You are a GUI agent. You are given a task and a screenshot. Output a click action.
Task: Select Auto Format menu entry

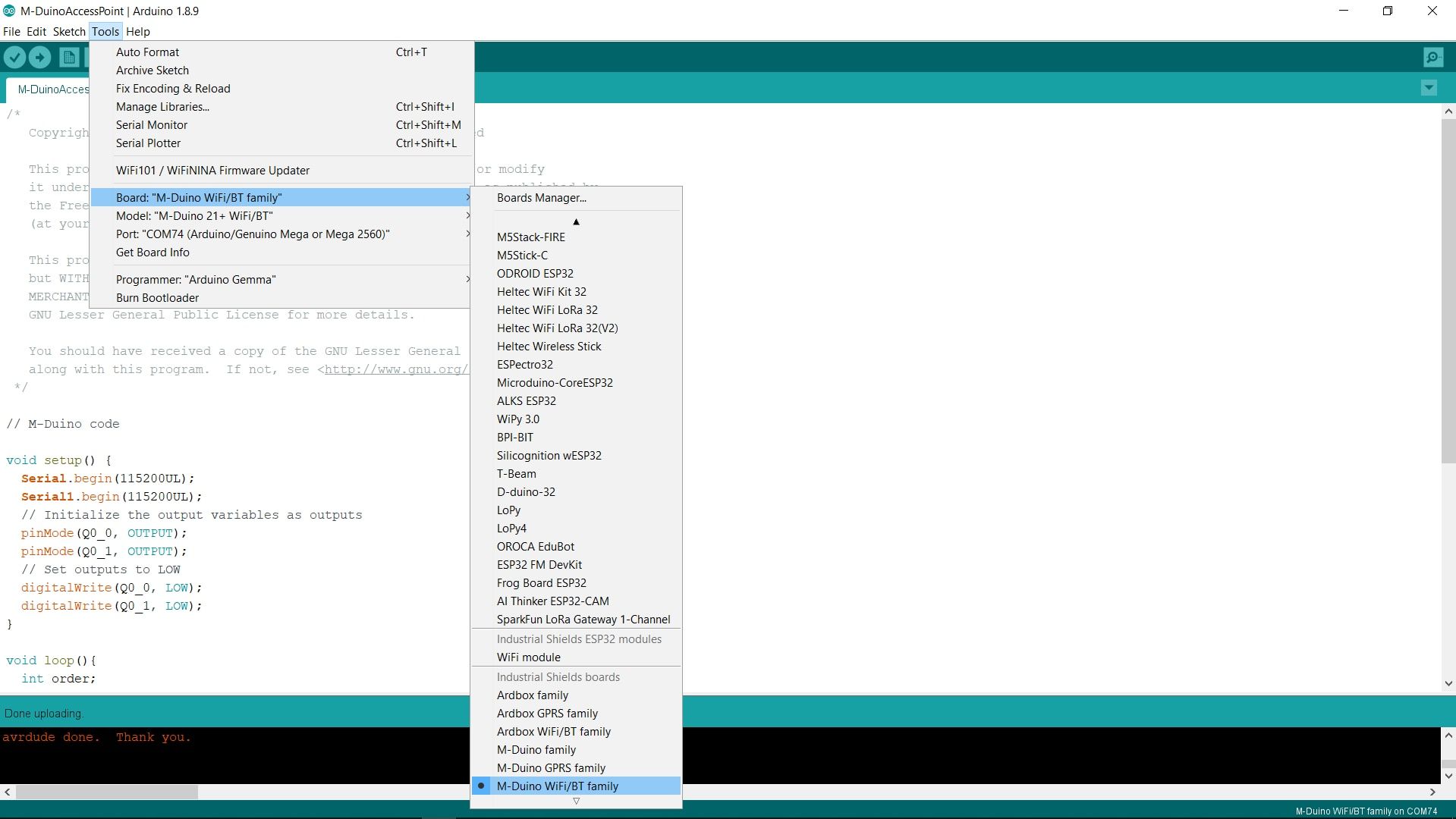tap(281, 52)
